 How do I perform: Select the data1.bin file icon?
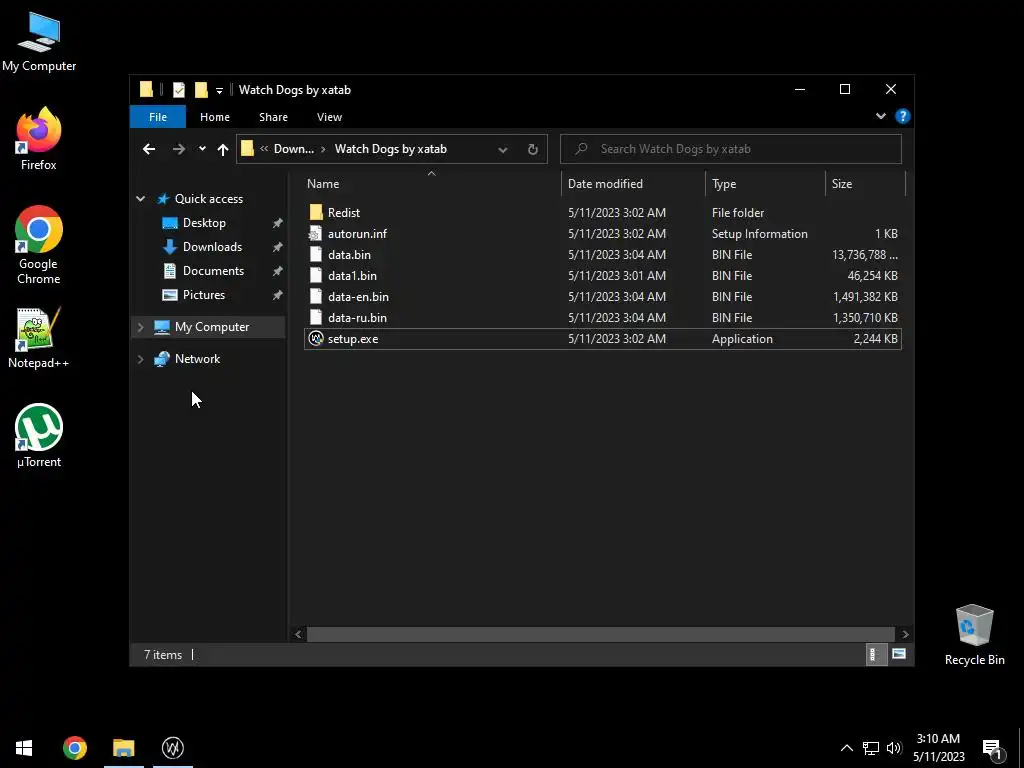point(316,276)
